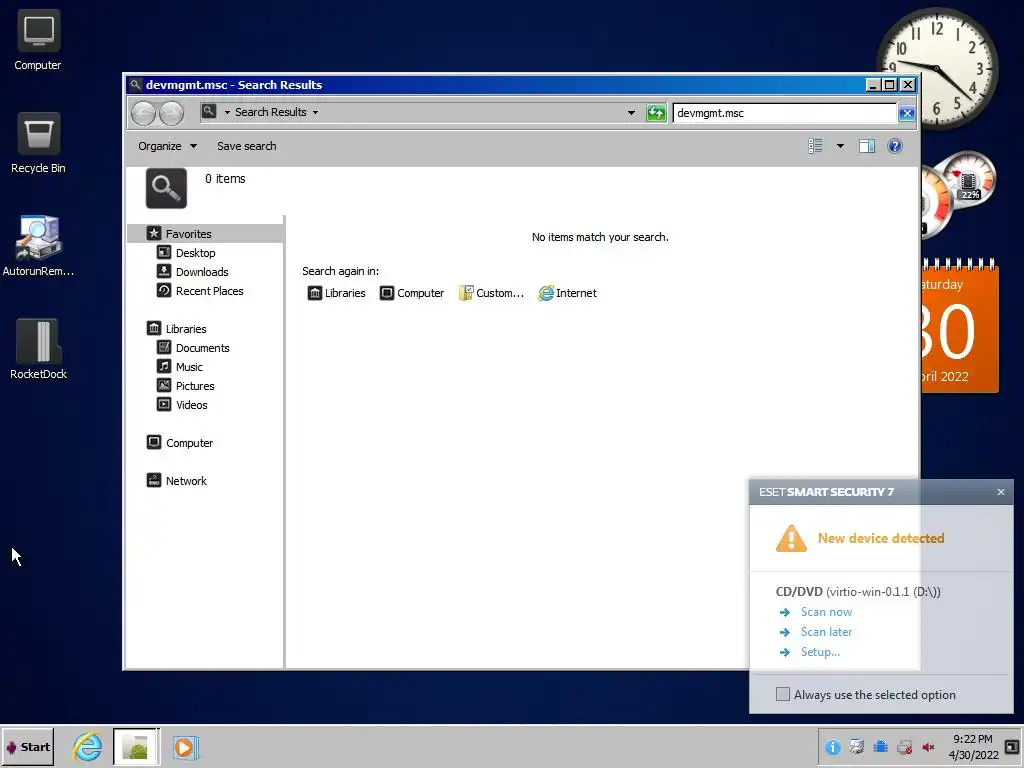Click Save search button

click(x=246, y=146)
